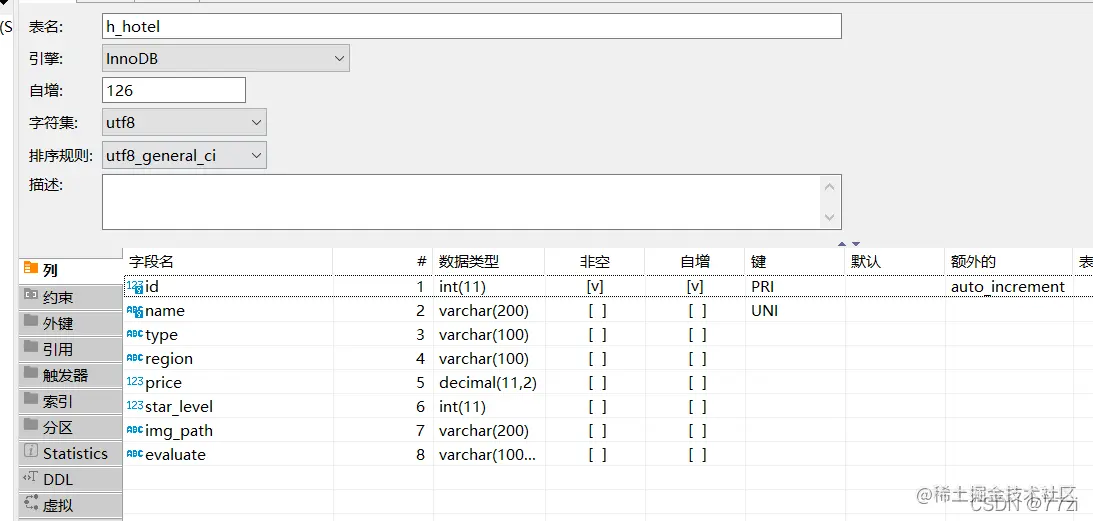Click the star_level column 123 icon
Image resolution: width=1093 pixels, height=521 pixels.
tap(135, 406)
